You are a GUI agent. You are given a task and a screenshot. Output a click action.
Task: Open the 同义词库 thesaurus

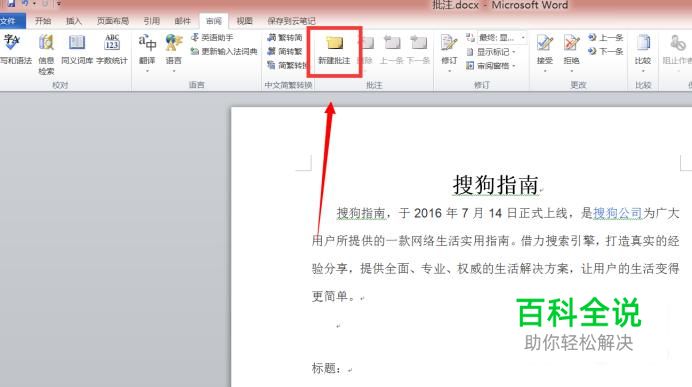click(x=77, y=49)
